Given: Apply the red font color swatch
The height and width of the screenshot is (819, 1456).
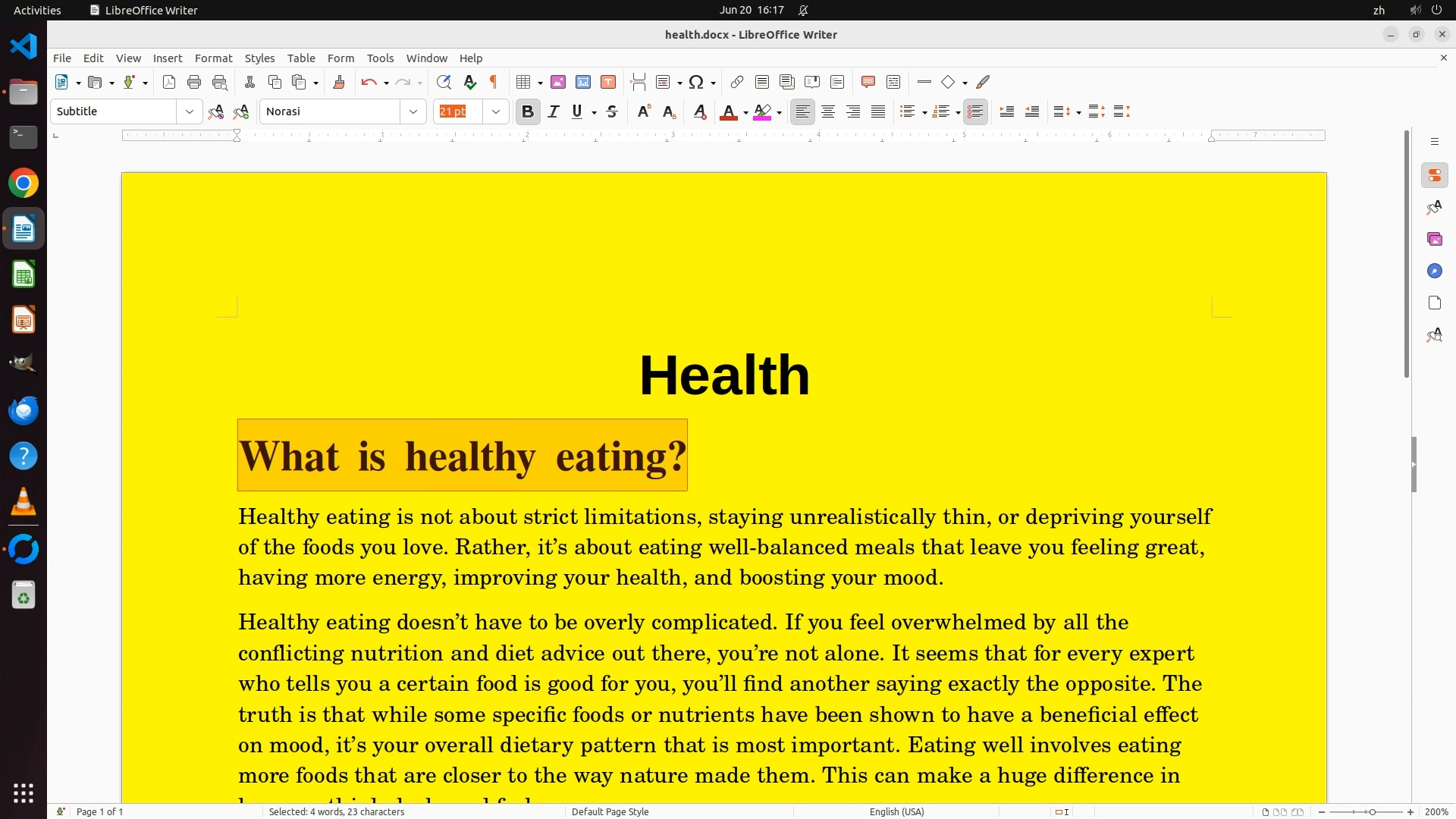Looking at the screenshot, I should click(728, 111).
